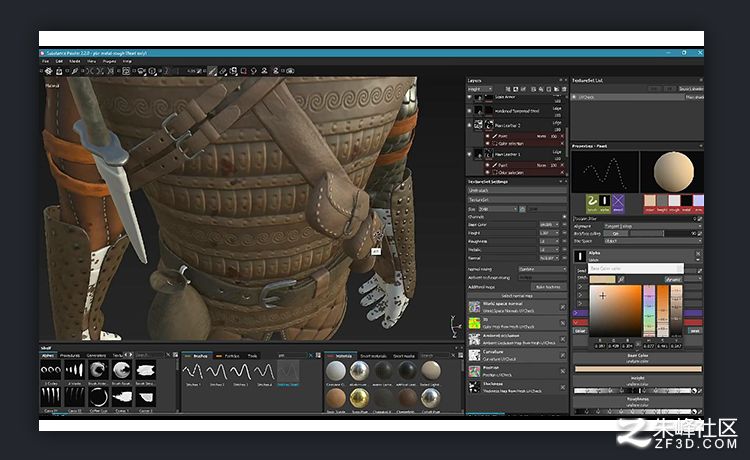The width and height of the screenshot is (750, 460).
Task: Open the Edit menu
Action: pos(59,61)
